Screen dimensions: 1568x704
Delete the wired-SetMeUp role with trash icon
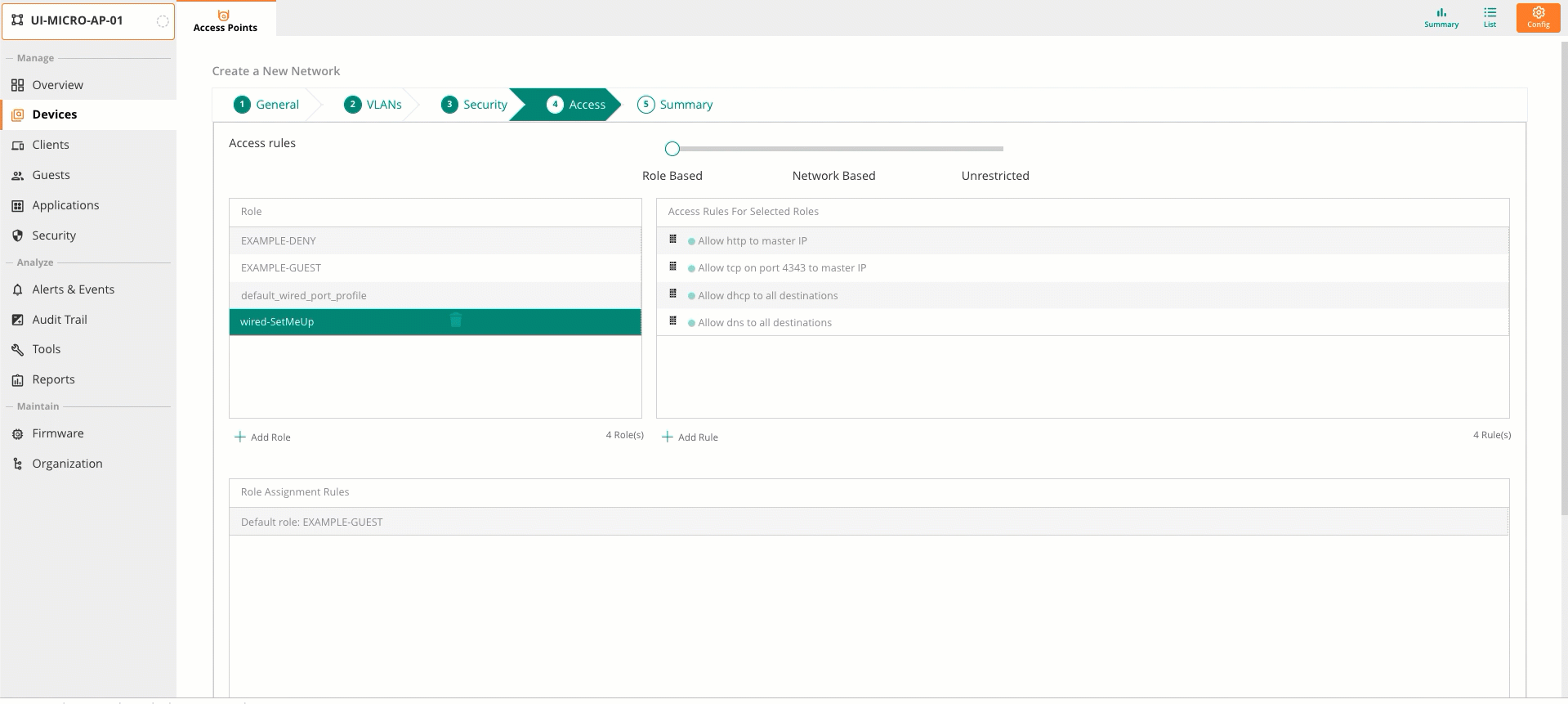pyautogui.click(x=456, y=321)
